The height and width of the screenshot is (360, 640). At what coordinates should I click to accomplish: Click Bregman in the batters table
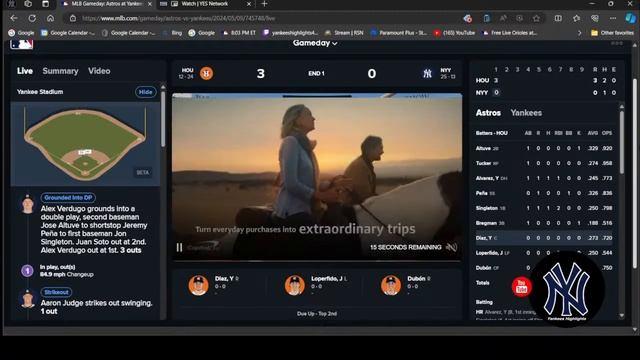[x=486, y=223]
